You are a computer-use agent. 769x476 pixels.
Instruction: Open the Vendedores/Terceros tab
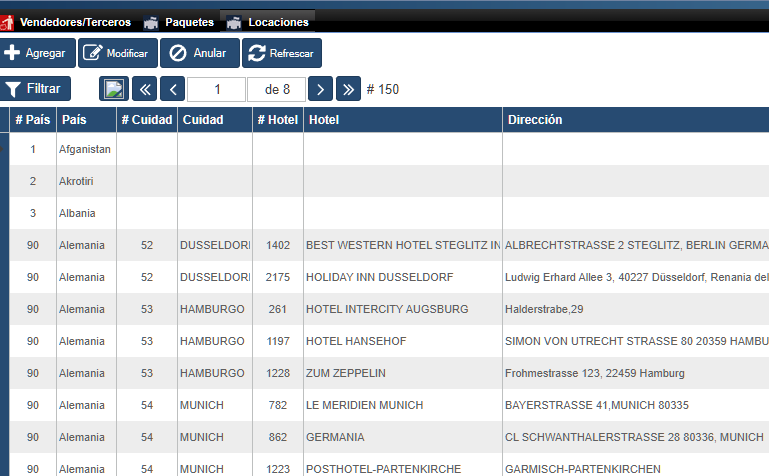pos(74,22)
